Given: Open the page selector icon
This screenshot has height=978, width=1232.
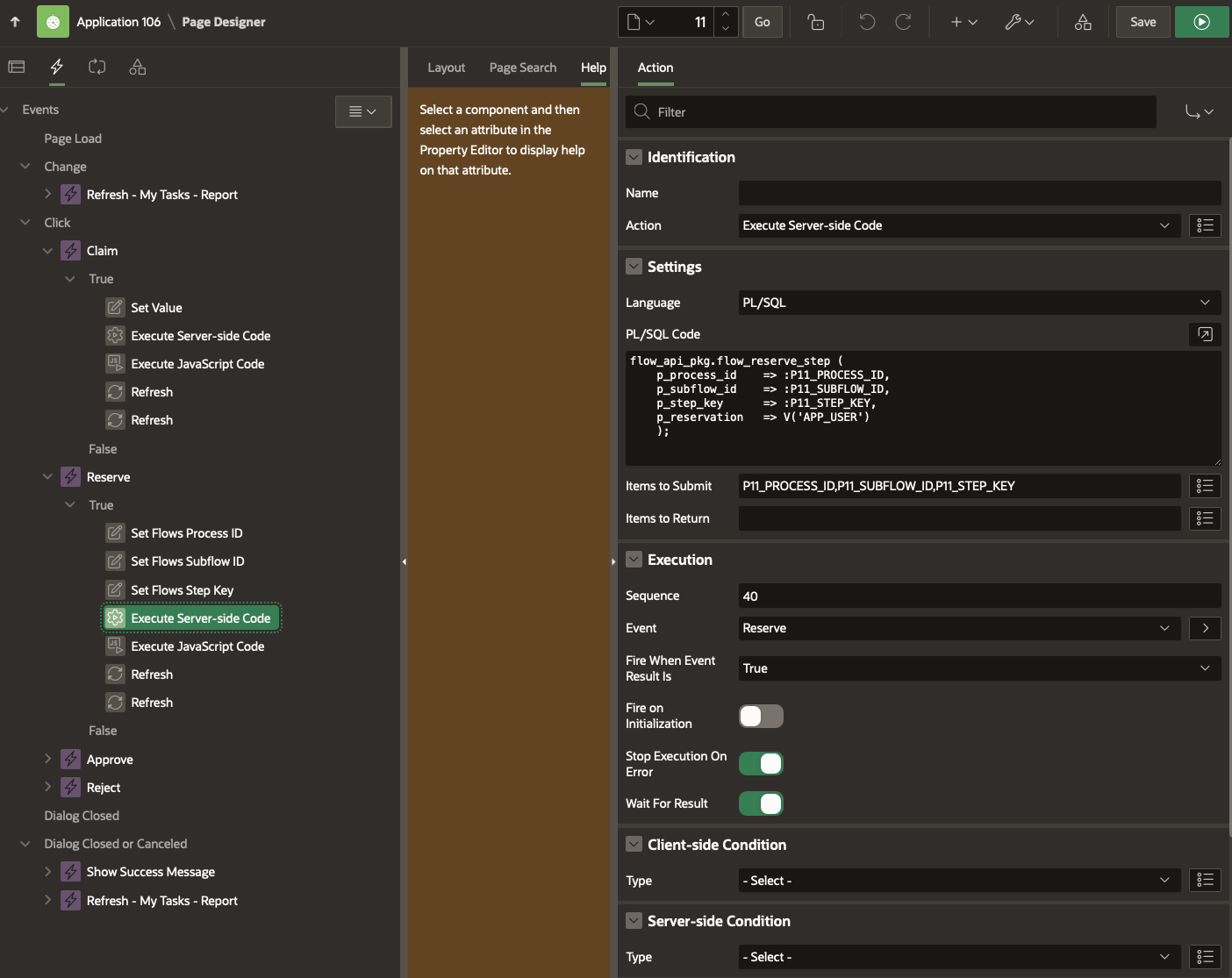Looking at the screenshot, I should [641, 22].
